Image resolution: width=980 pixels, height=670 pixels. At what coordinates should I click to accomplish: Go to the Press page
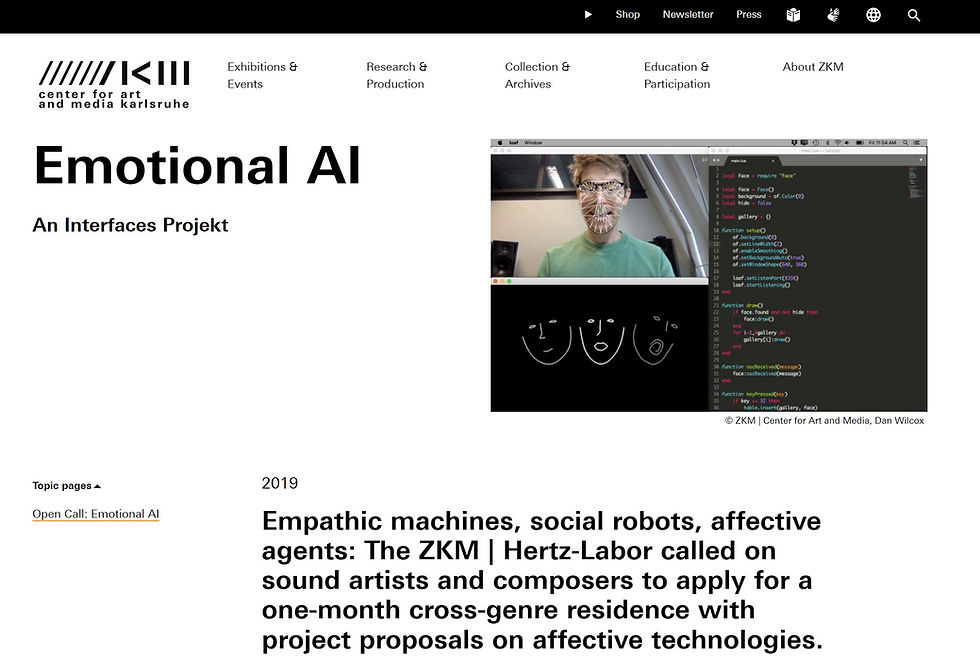748,14
